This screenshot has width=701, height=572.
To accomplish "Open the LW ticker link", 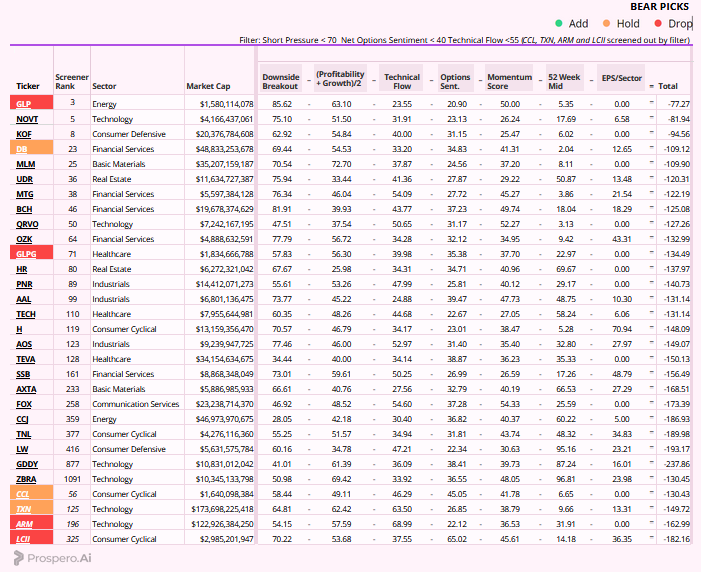I will click(22, 449).
